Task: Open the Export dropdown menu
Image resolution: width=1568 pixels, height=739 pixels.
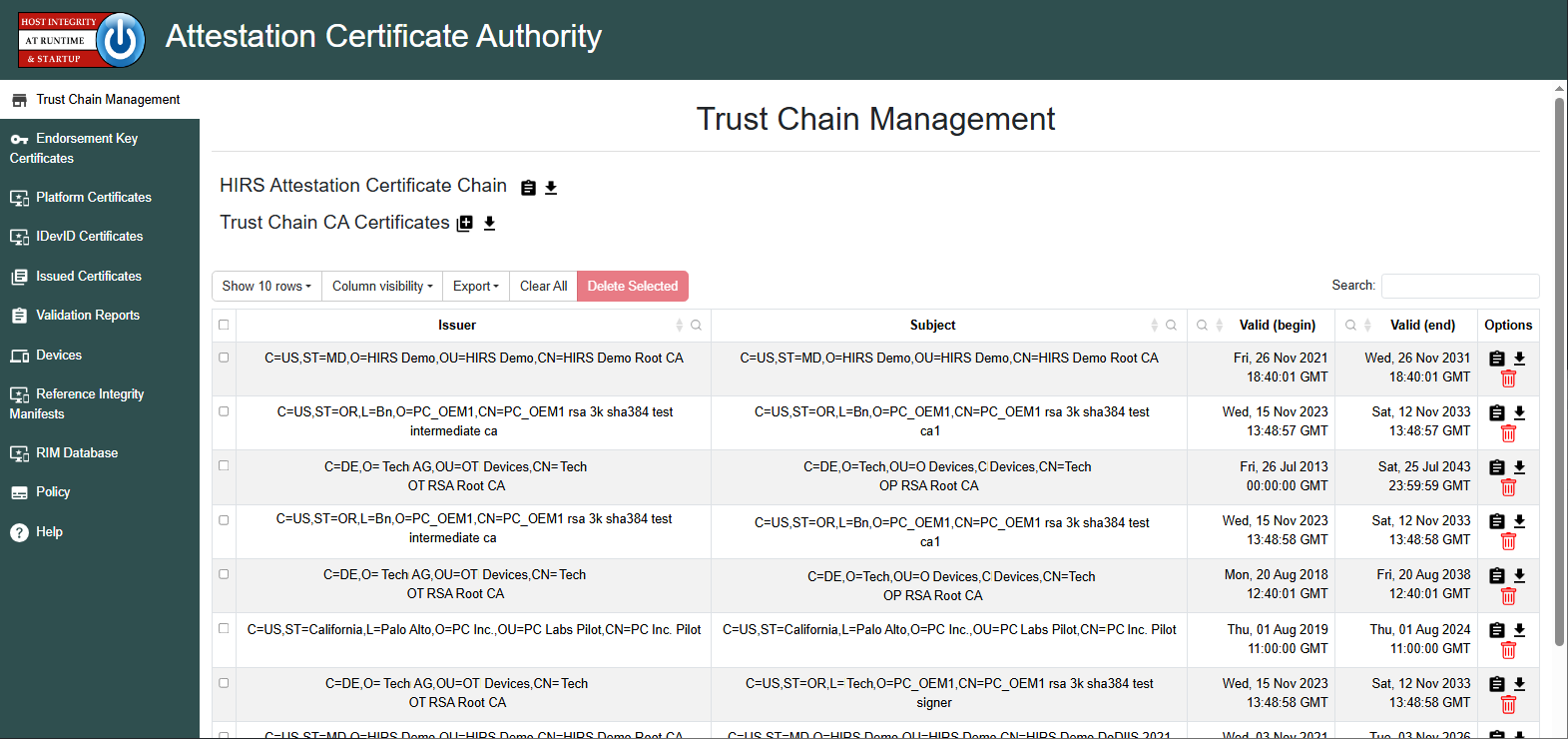Action: (x=476, y=287)
